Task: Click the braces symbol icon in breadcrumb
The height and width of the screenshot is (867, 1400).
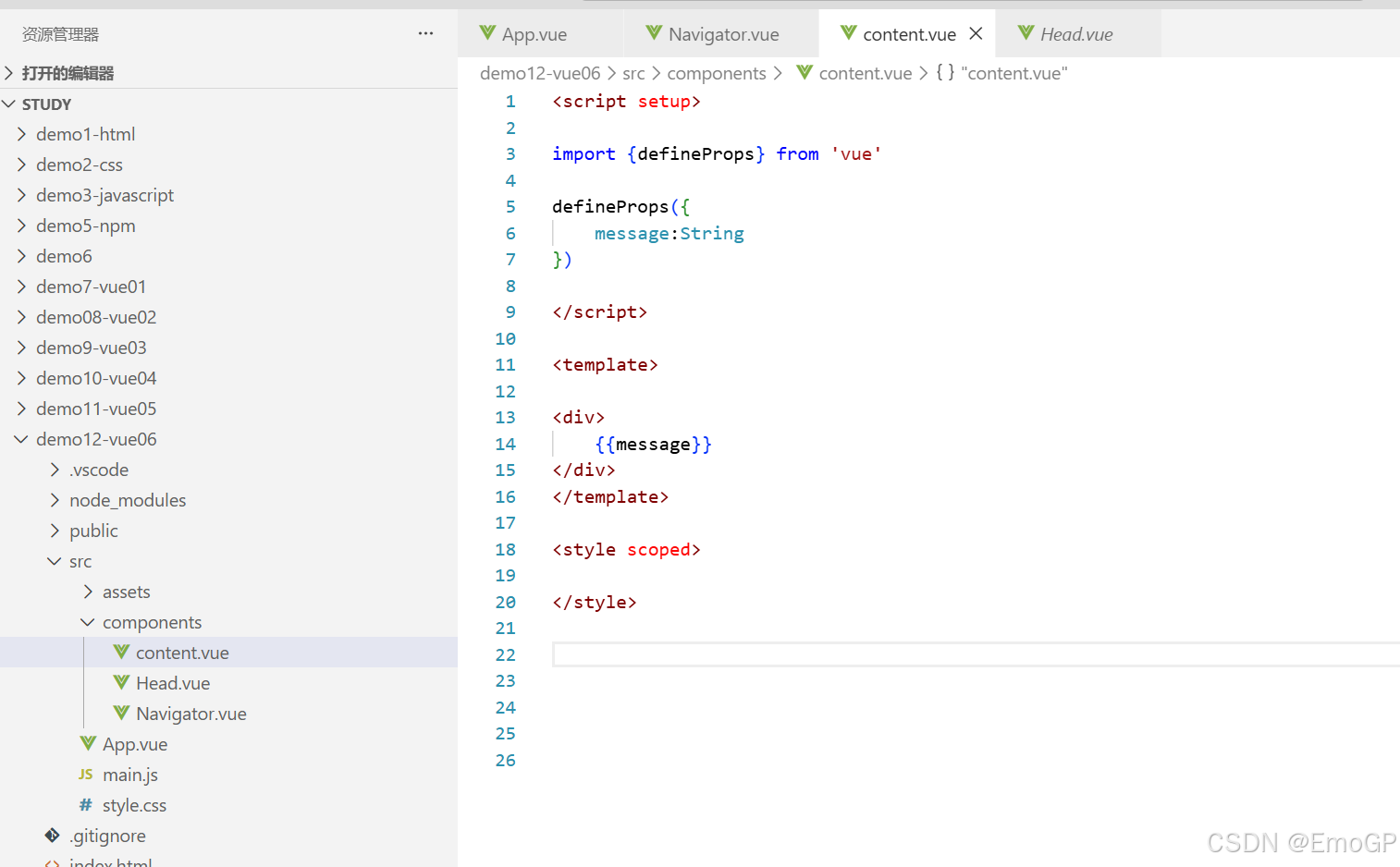Action: click(x=945, y=72)
